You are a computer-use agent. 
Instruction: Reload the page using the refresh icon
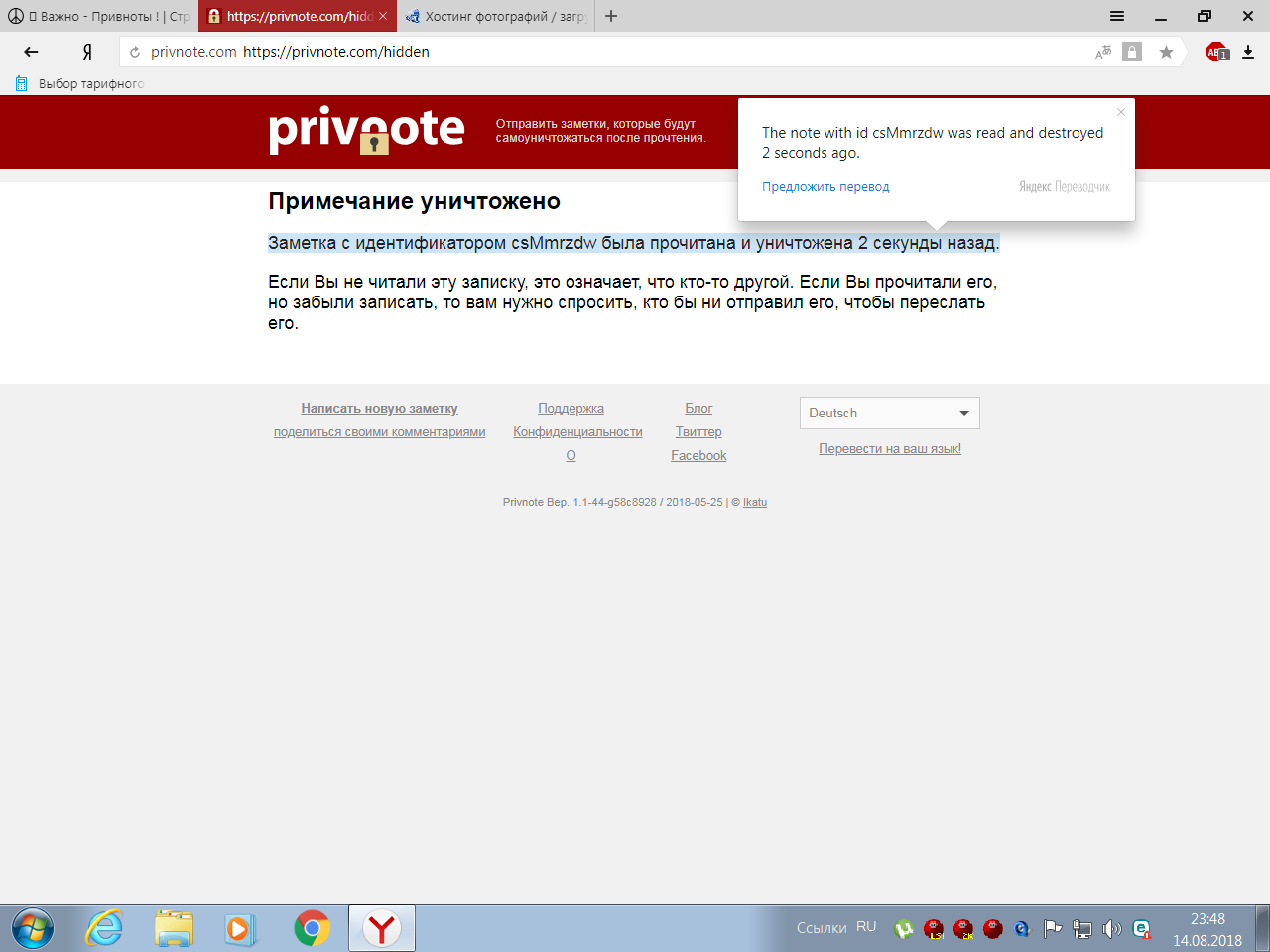point(135,52)
